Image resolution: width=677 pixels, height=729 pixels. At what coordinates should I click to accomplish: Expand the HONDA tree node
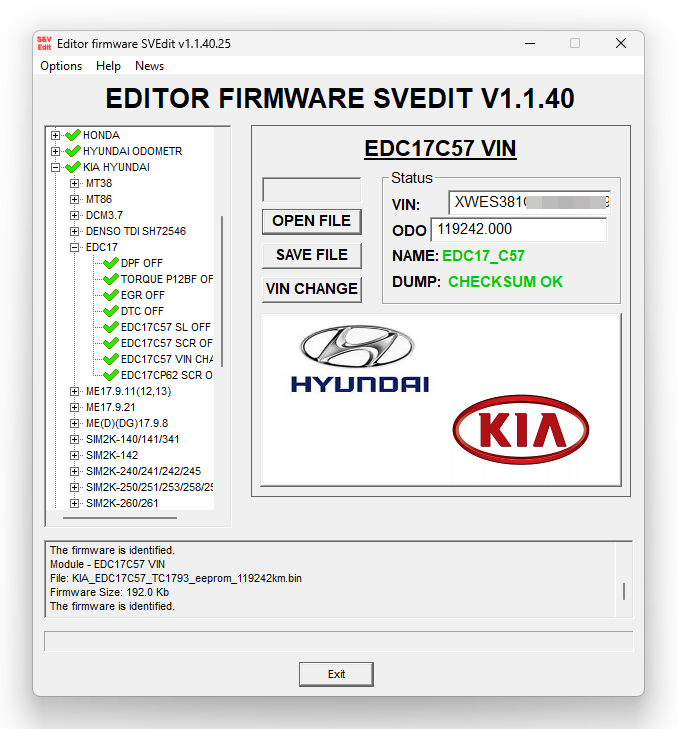point(55,135)
